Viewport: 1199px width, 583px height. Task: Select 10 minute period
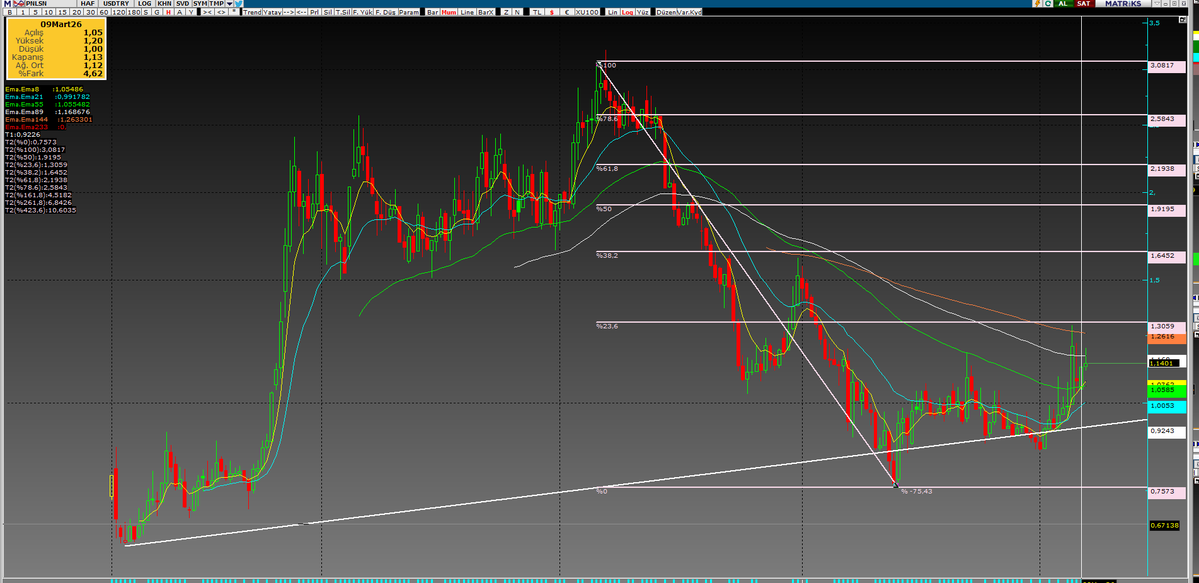coord(48,12)
